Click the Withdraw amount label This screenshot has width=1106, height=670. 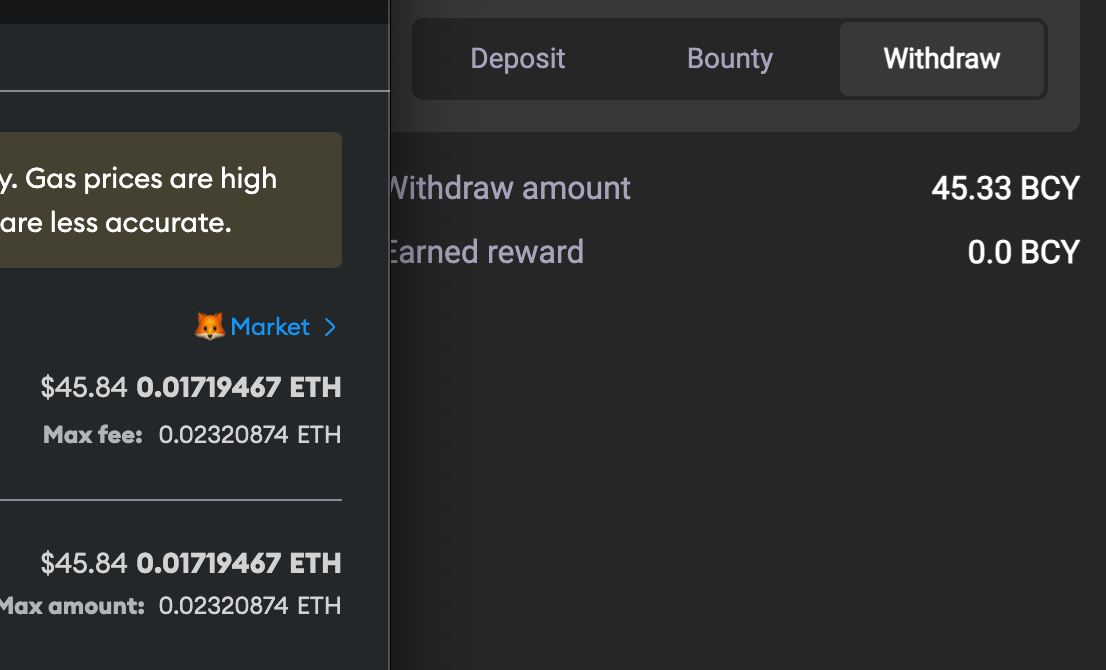click(x=510, y=188)
